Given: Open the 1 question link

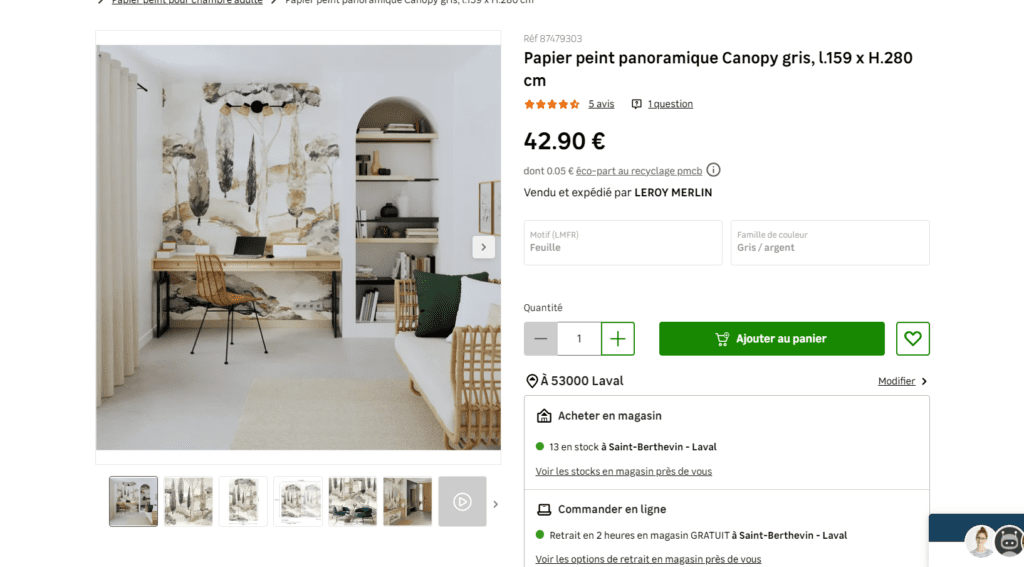Looking at the screenshot, I should (x=670, y=104).
